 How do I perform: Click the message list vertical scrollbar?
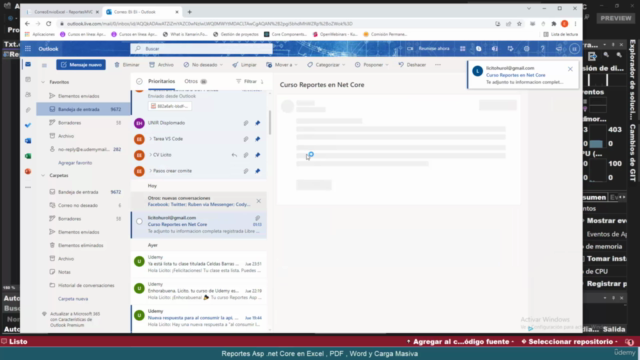tap(269, 122)
